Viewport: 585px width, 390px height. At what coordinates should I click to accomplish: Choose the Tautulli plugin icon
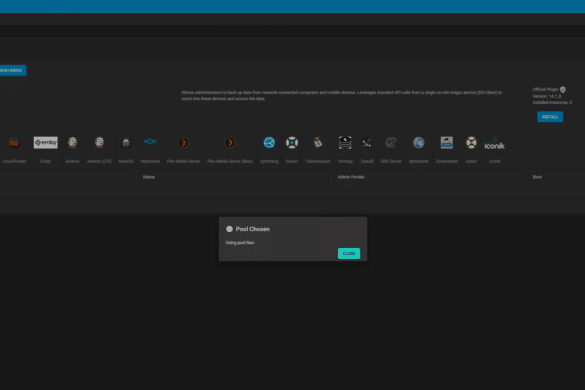click(367, 143)
